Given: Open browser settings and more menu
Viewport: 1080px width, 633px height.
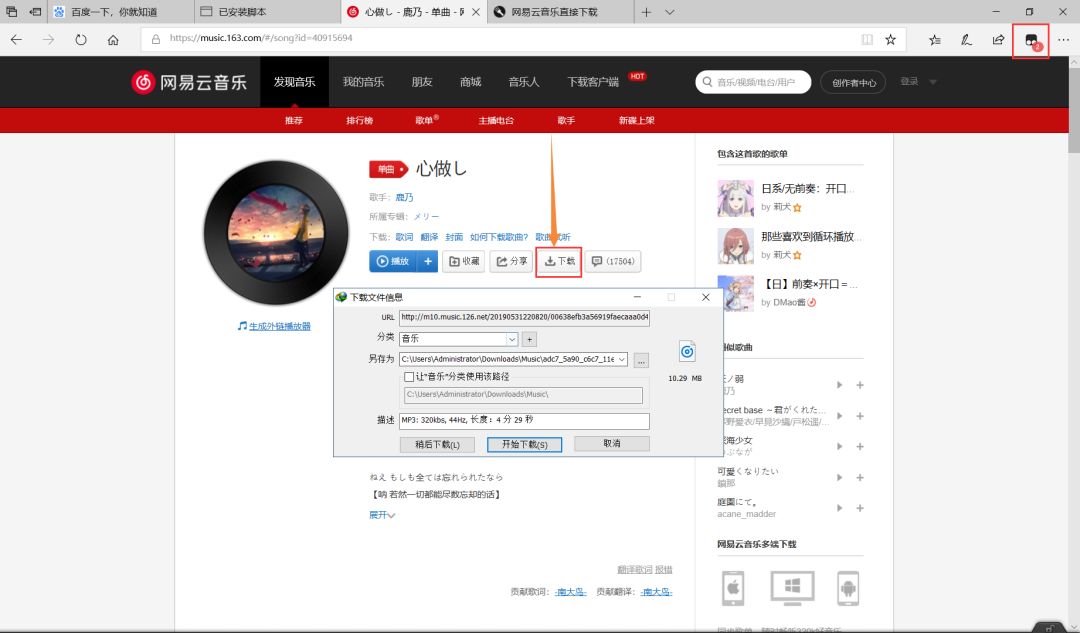Looking at the screenshot, I should click(1063, 40).
